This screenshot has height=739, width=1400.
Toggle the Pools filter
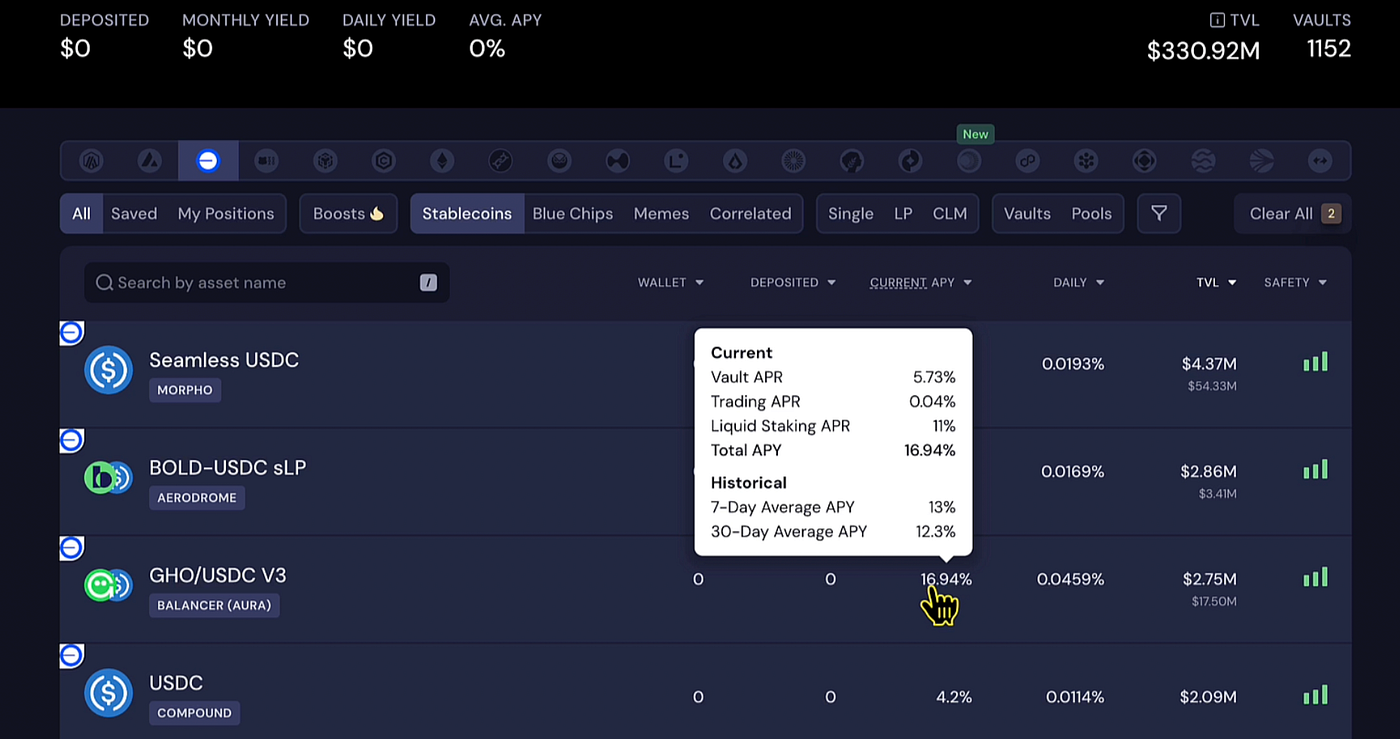tap(1092, 213)
